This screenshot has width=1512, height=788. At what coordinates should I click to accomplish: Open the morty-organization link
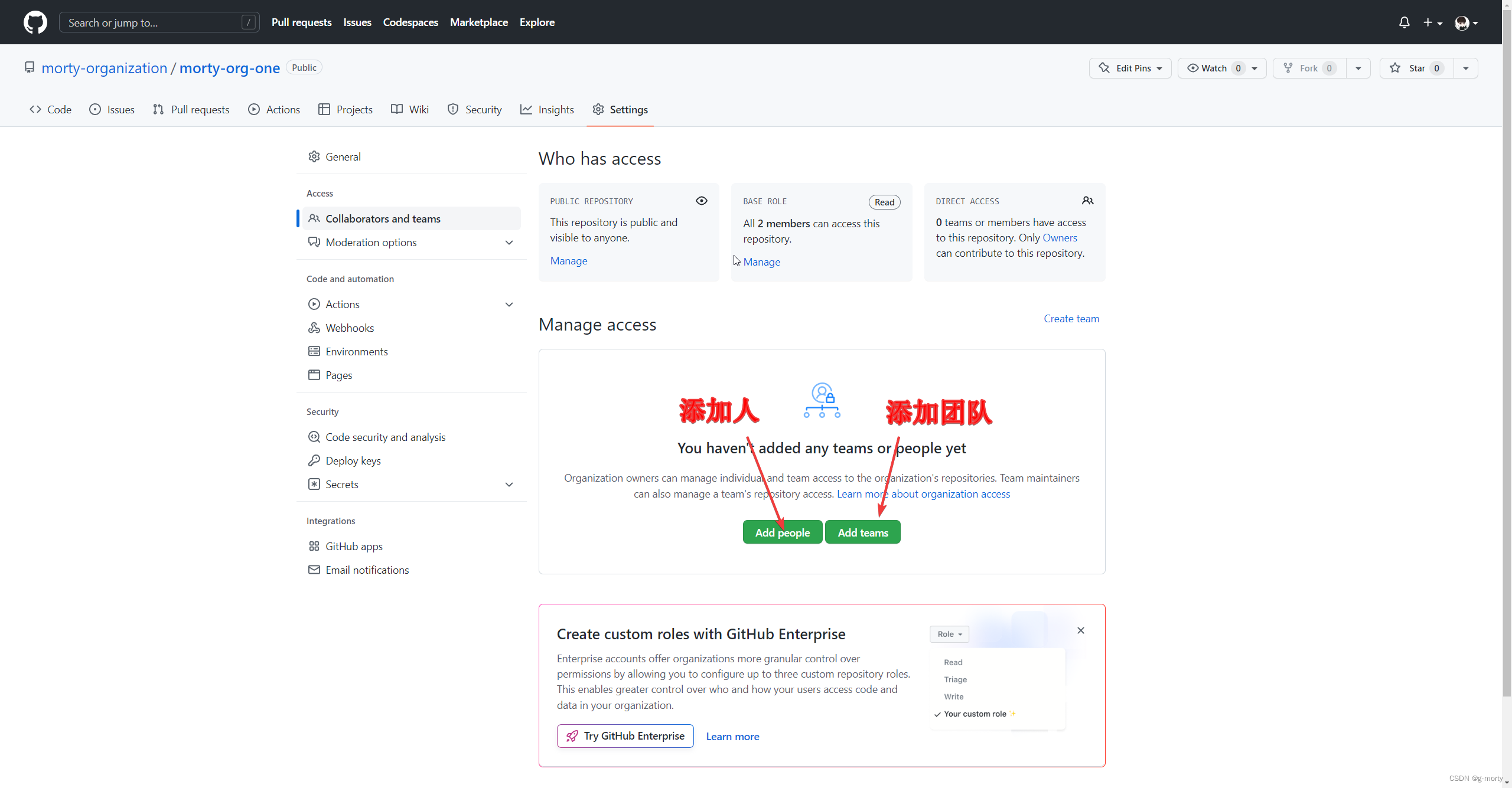(x=105, y=68)
